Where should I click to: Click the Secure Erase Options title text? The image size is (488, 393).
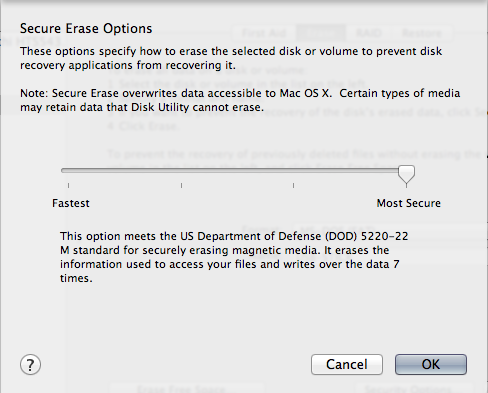(86, 29)
